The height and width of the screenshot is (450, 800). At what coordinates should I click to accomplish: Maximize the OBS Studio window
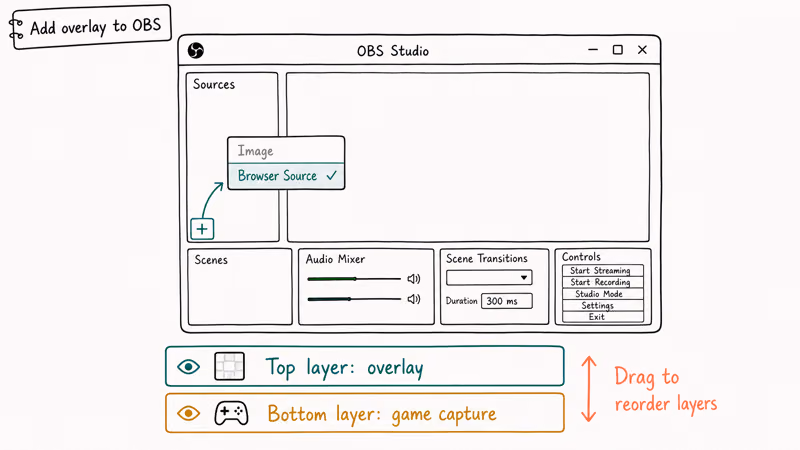617,49
